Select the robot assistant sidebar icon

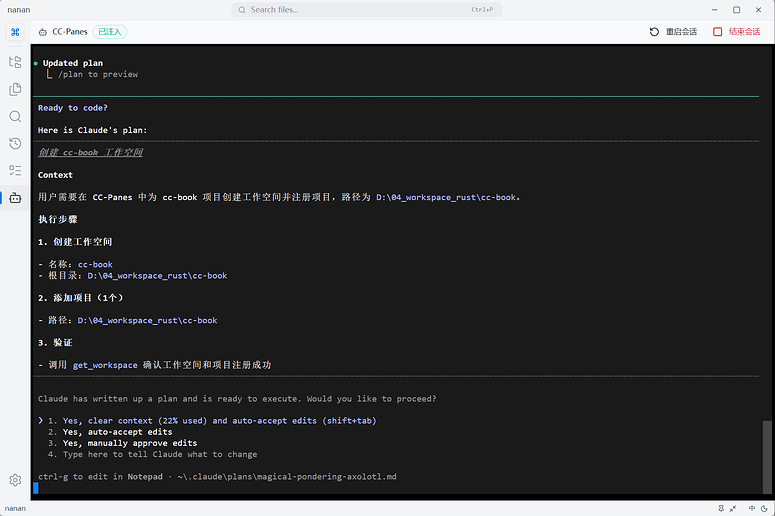point(15,198)
